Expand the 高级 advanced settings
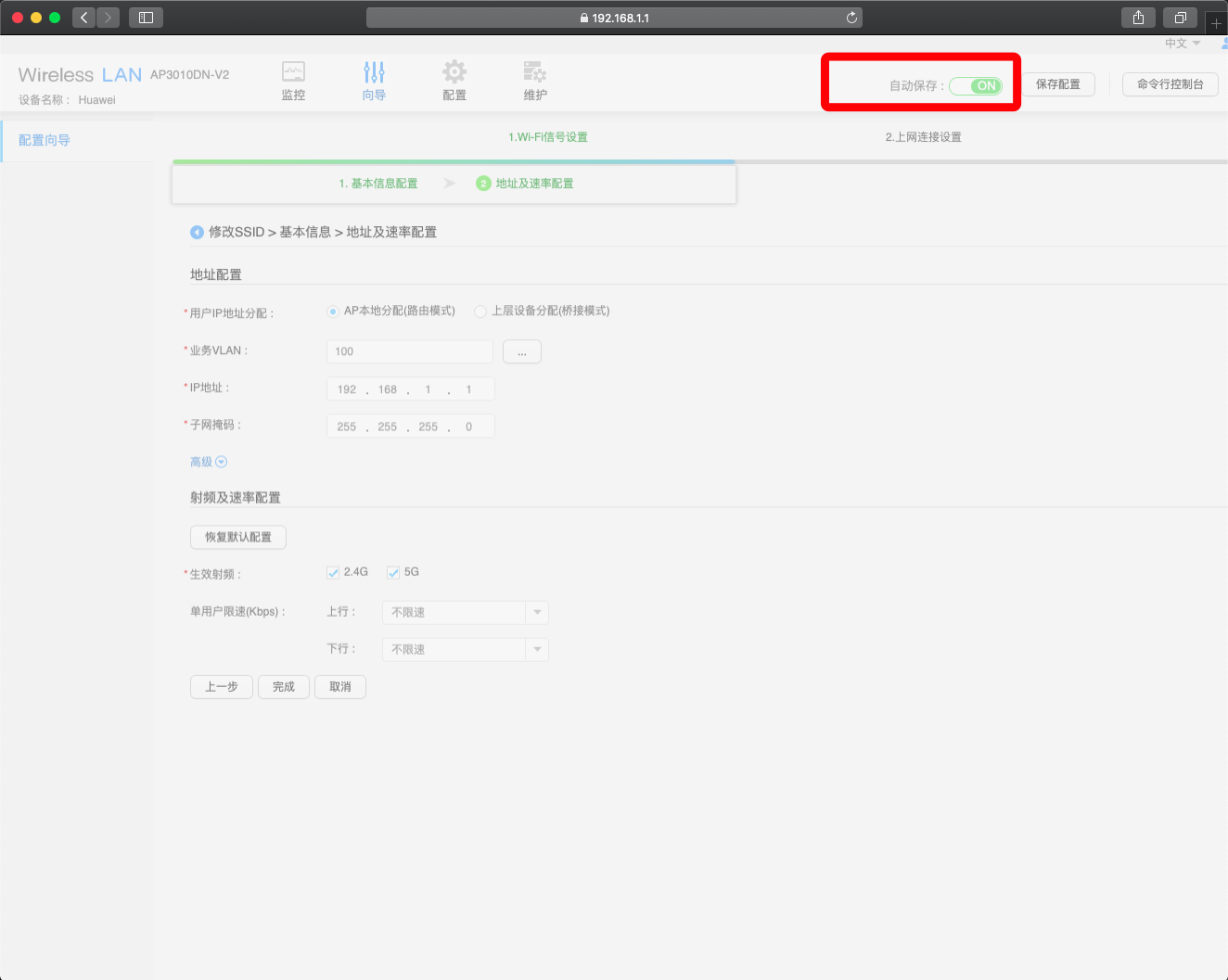The height and width of the screenshot is (980, 1228). [209, 462]
